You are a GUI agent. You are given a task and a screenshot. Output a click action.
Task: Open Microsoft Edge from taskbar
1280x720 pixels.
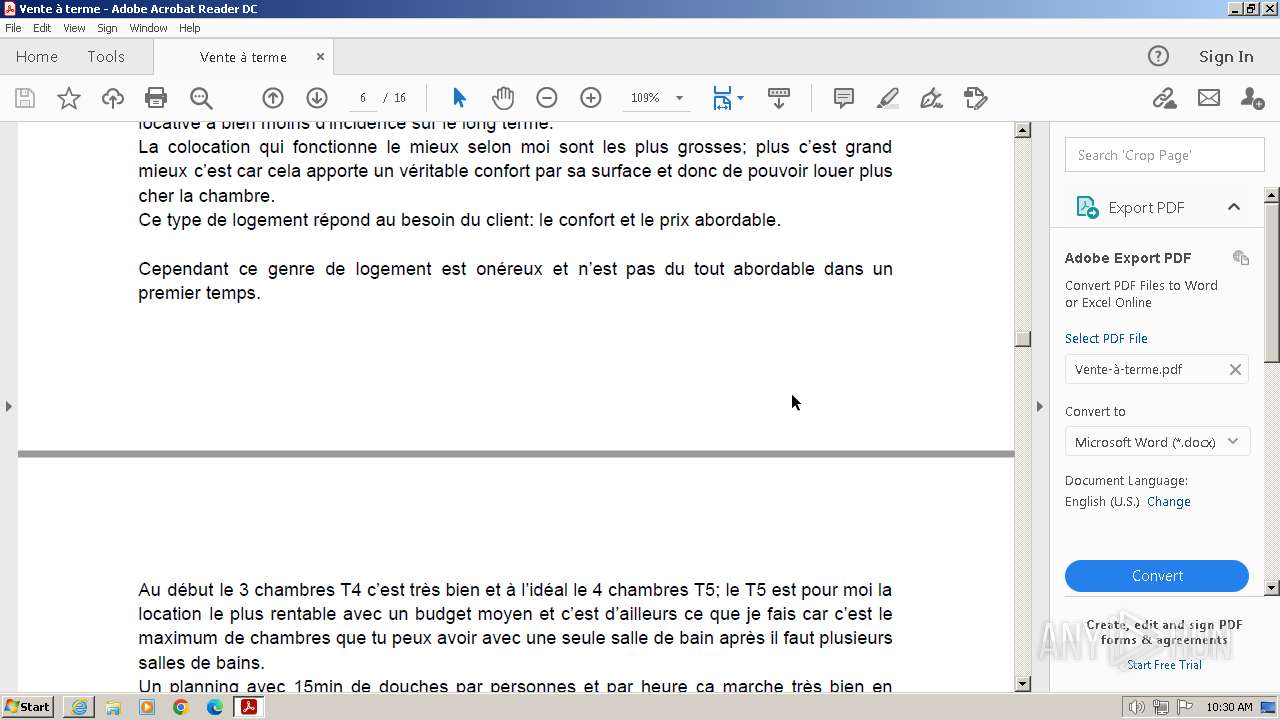215,707
